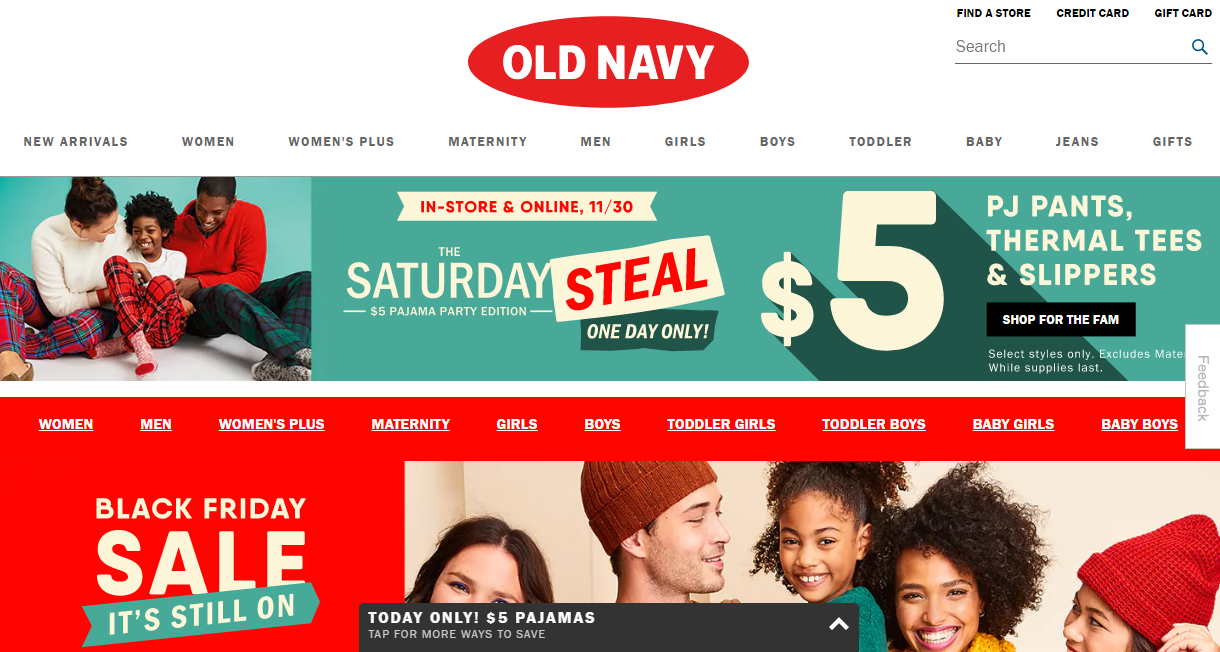Open the Women's Plus top menu
1220x652 pixels.
pyautogui.click(x=341, y=142)
